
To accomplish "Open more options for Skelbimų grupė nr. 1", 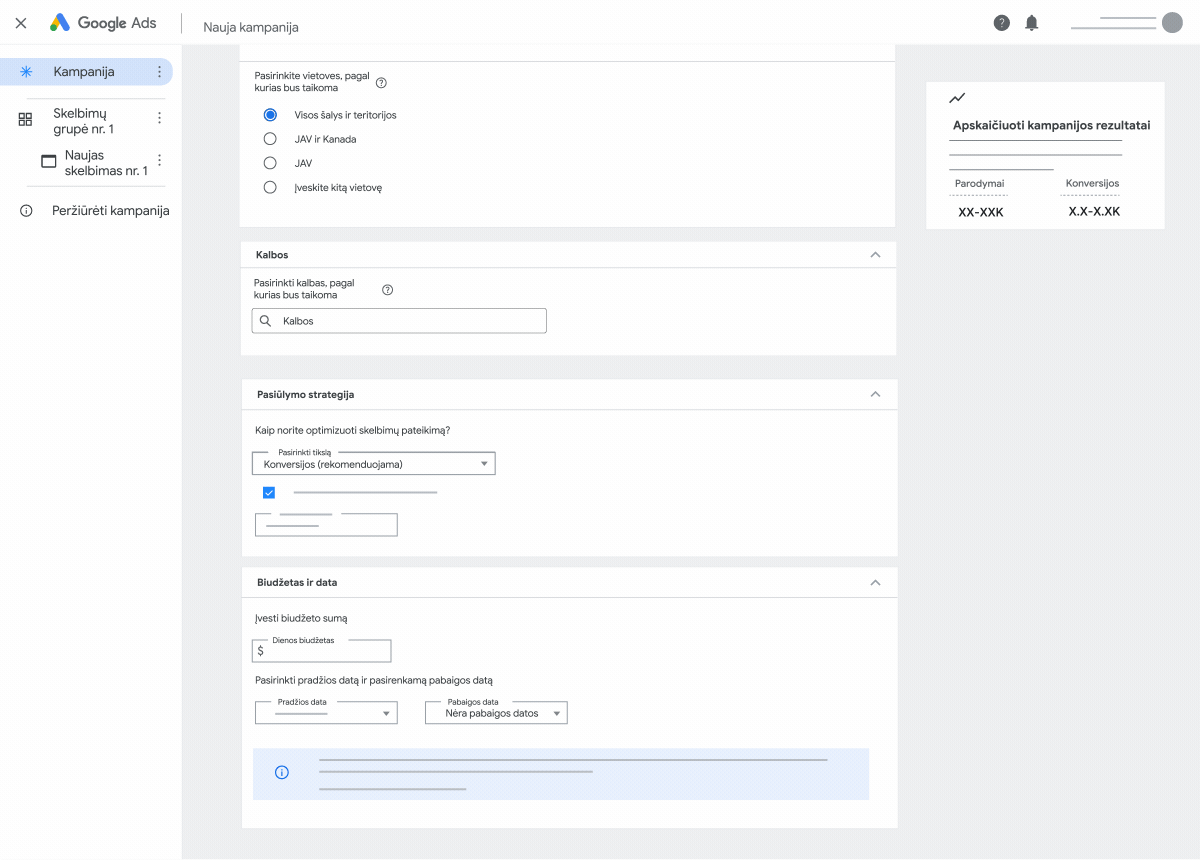I will 159,118.
